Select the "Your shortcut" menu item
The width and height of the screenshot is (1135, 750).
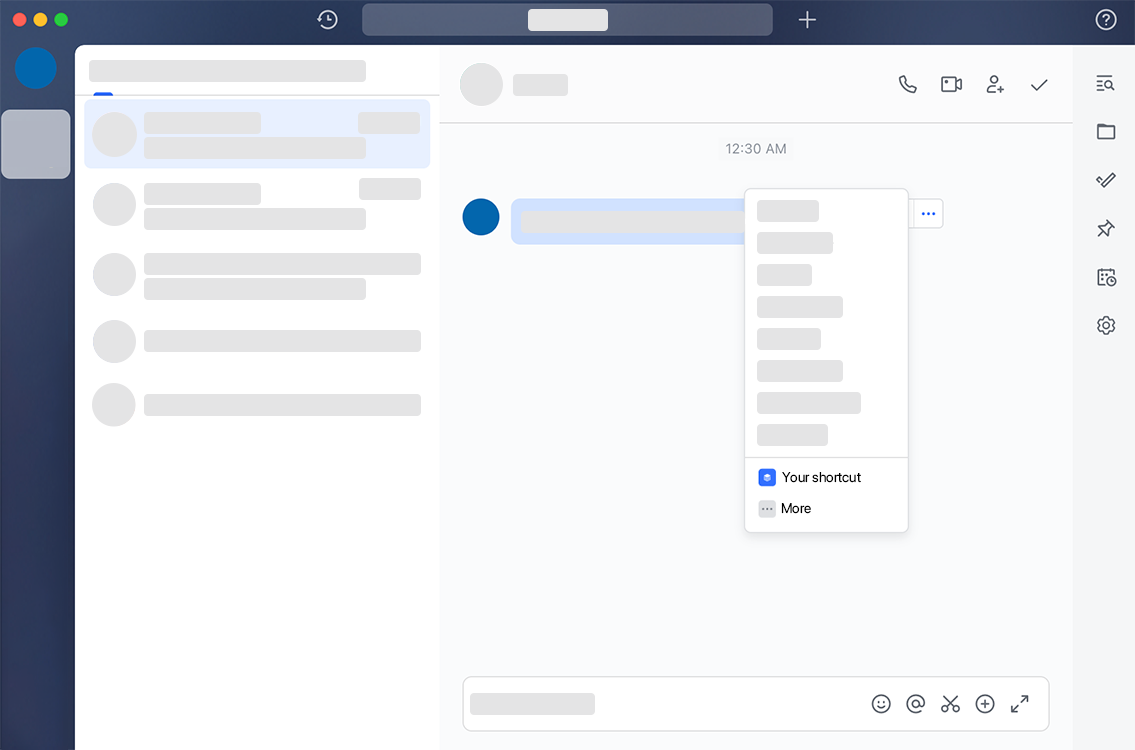[x=826, y=477]
